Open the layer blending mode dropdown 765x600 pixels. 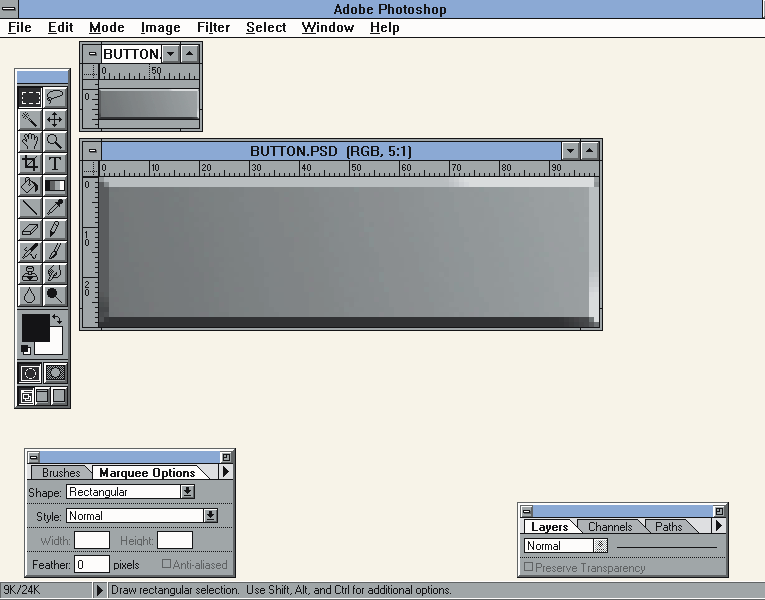pos(600,546)
